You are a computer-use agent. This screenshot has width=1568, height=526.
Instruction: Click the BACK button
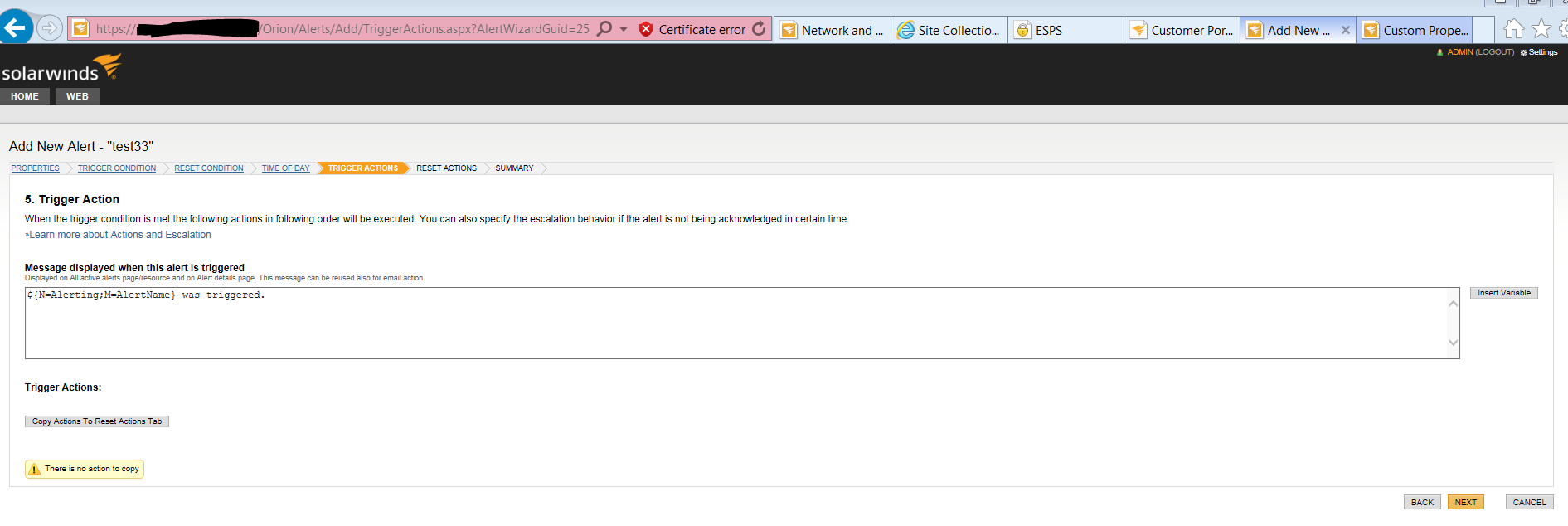point(1422,502)
